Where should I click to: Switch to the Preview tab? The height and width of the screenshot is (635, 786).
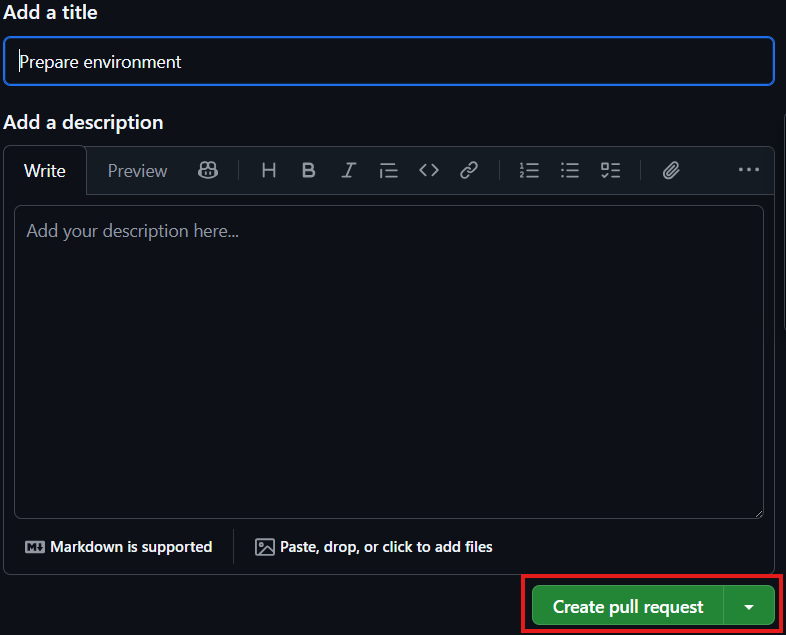[137, 170]
